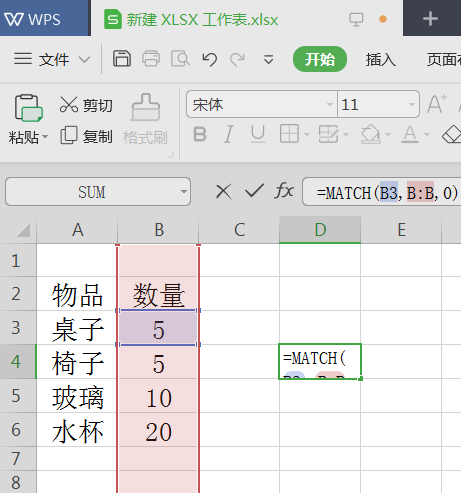Cancel formula entry with X icon
461x493 pixels.
click(223, 192)
